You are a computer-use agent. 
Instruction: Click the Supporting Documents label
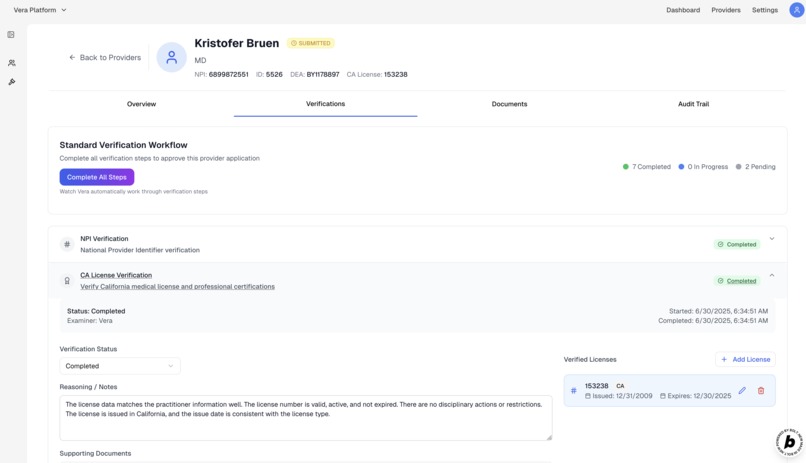click(95, 453)
